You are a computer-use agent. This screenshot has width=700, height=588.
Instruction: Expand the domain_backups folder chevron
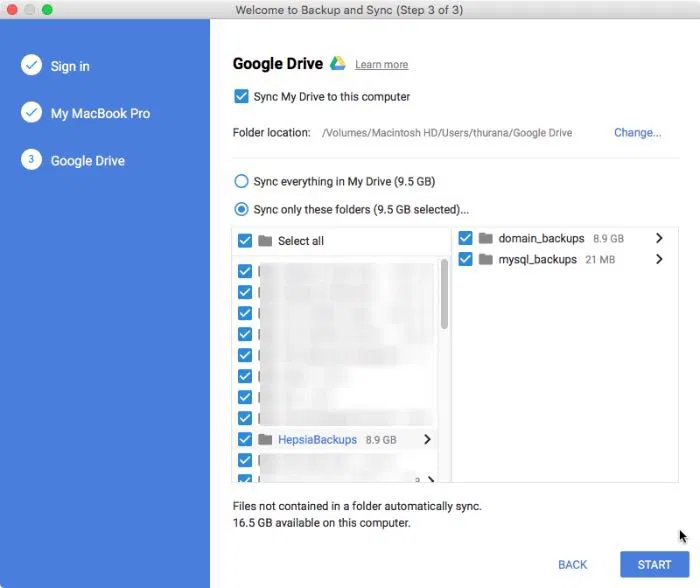(x=659, y=239)
